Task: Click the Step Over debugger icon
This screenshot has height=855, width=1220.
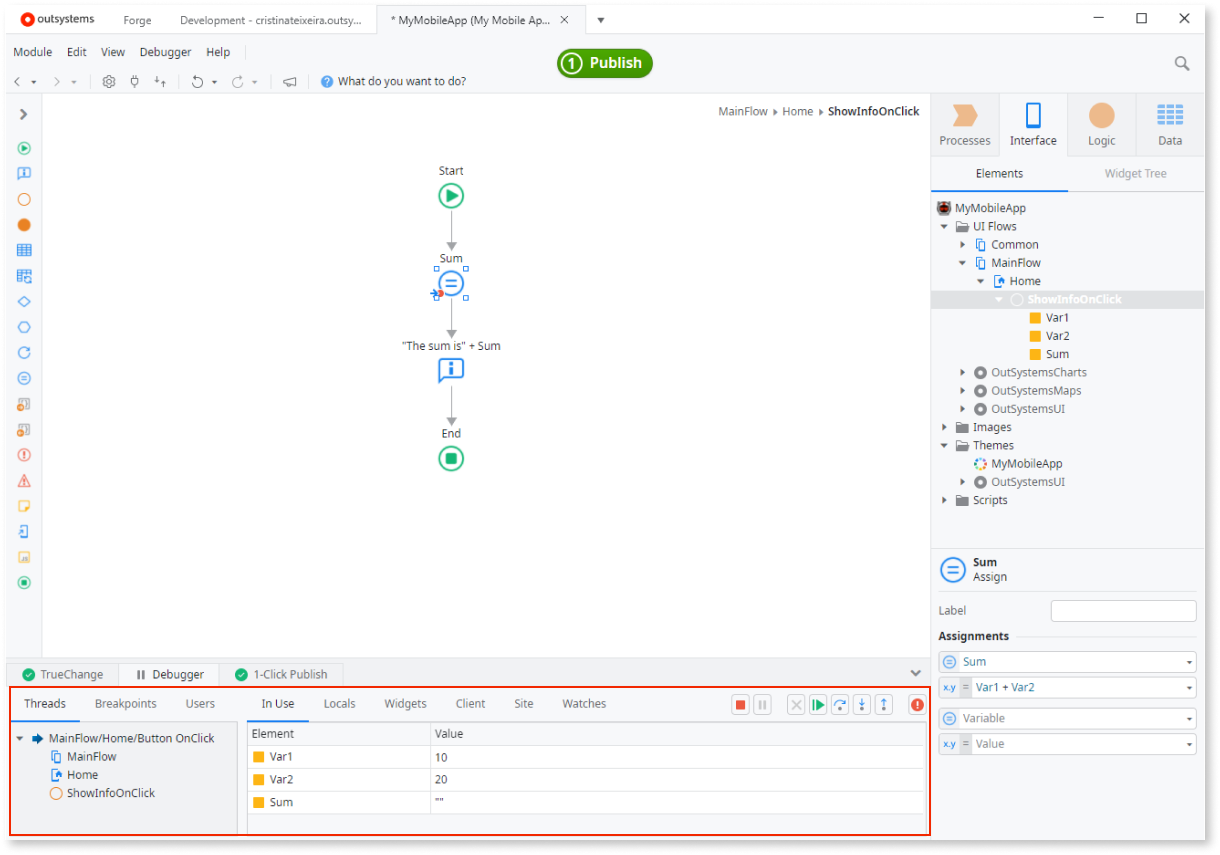Action: (840, 705)
